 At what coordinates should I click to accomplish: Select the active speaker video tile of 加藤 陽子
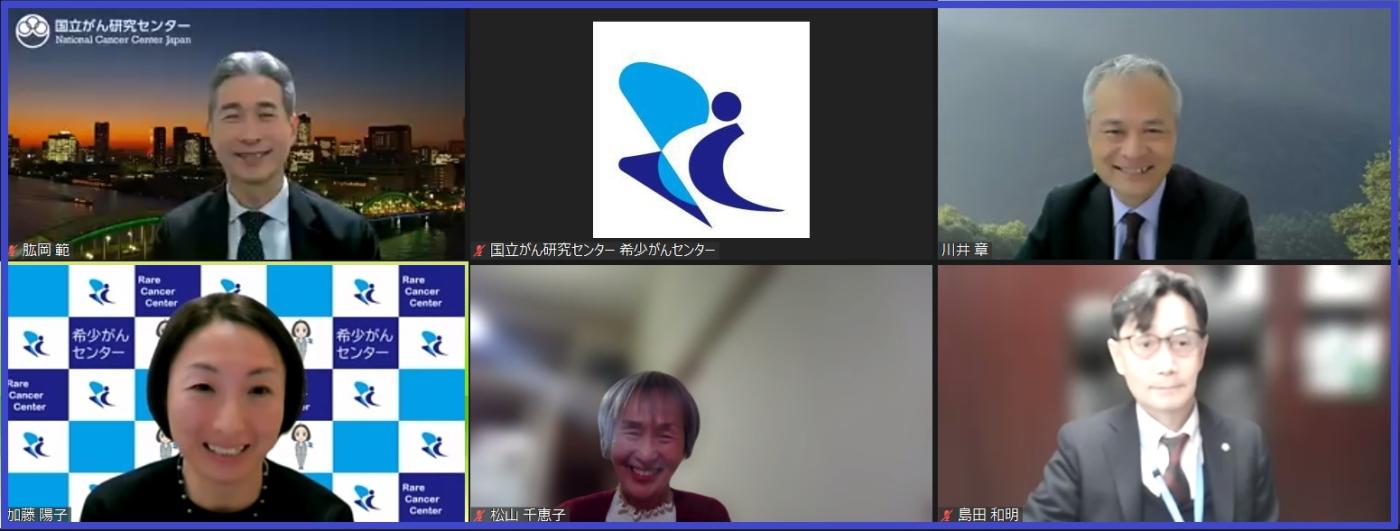coord(236,393)
